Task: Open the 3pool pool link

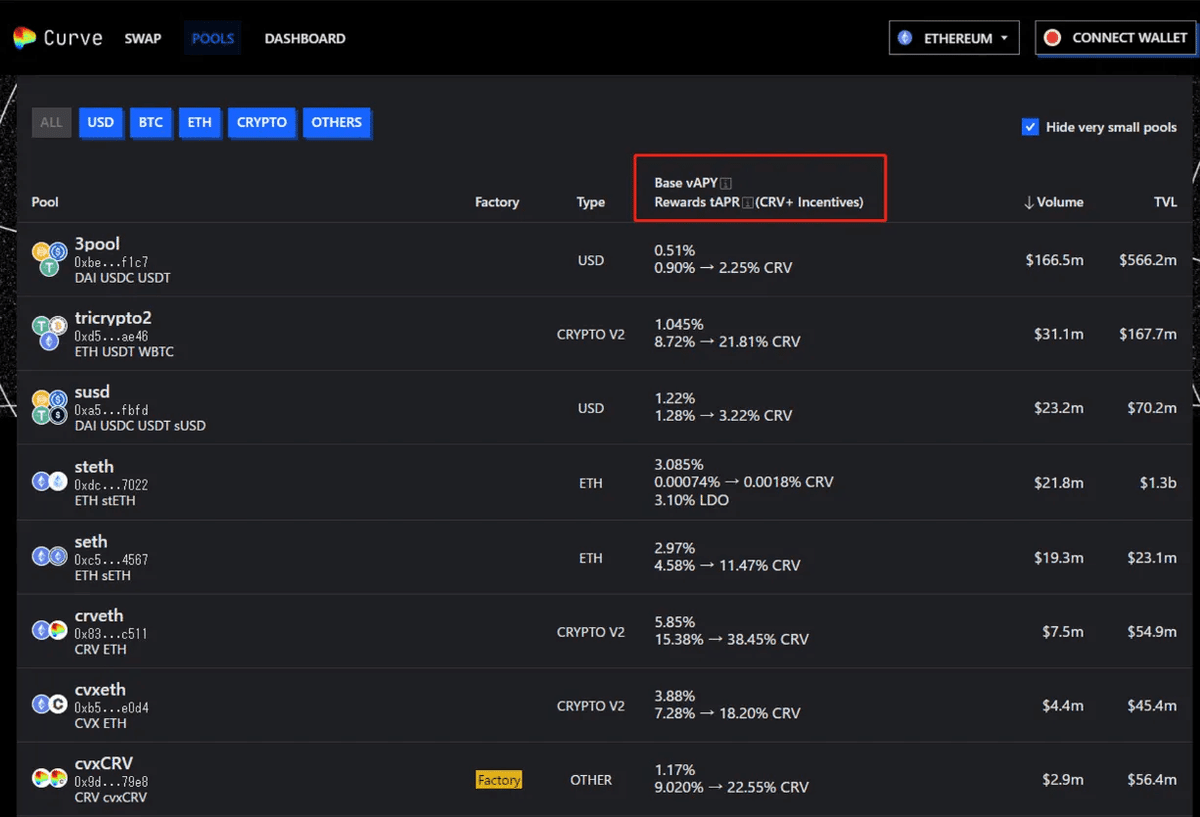Action: [x=97, y=244]
